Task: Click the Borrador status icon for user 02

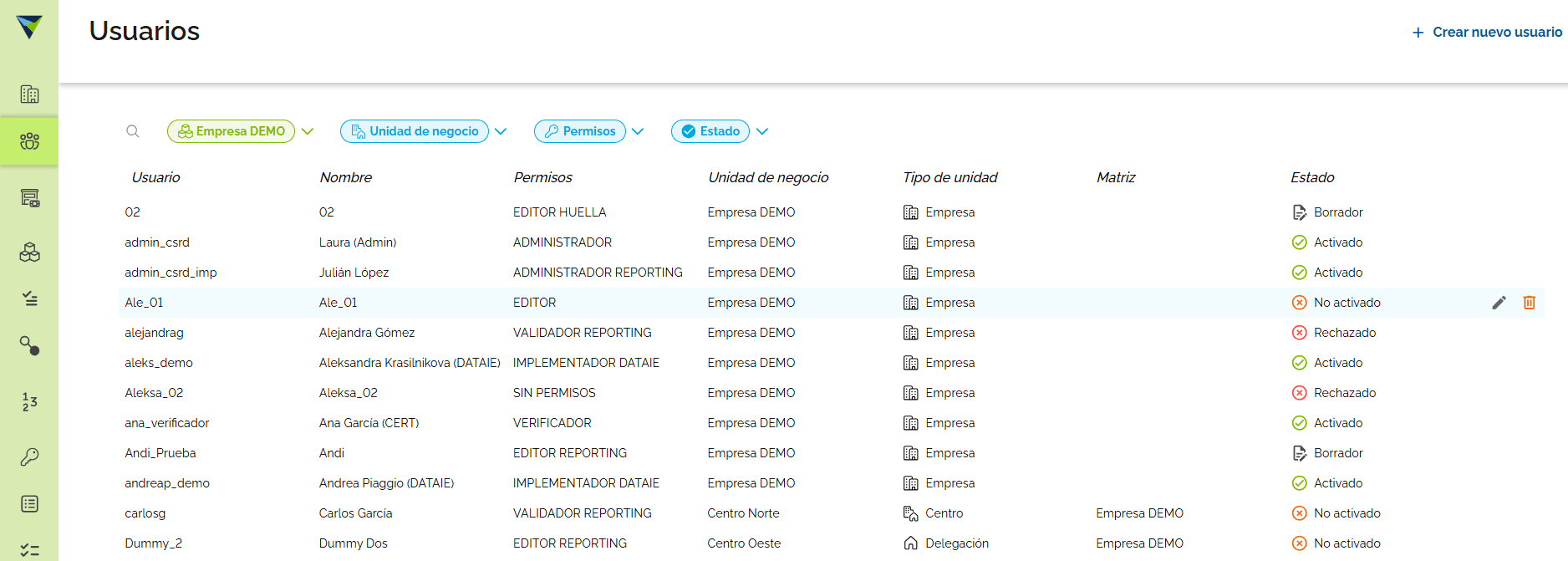Action: (1300, 212)
